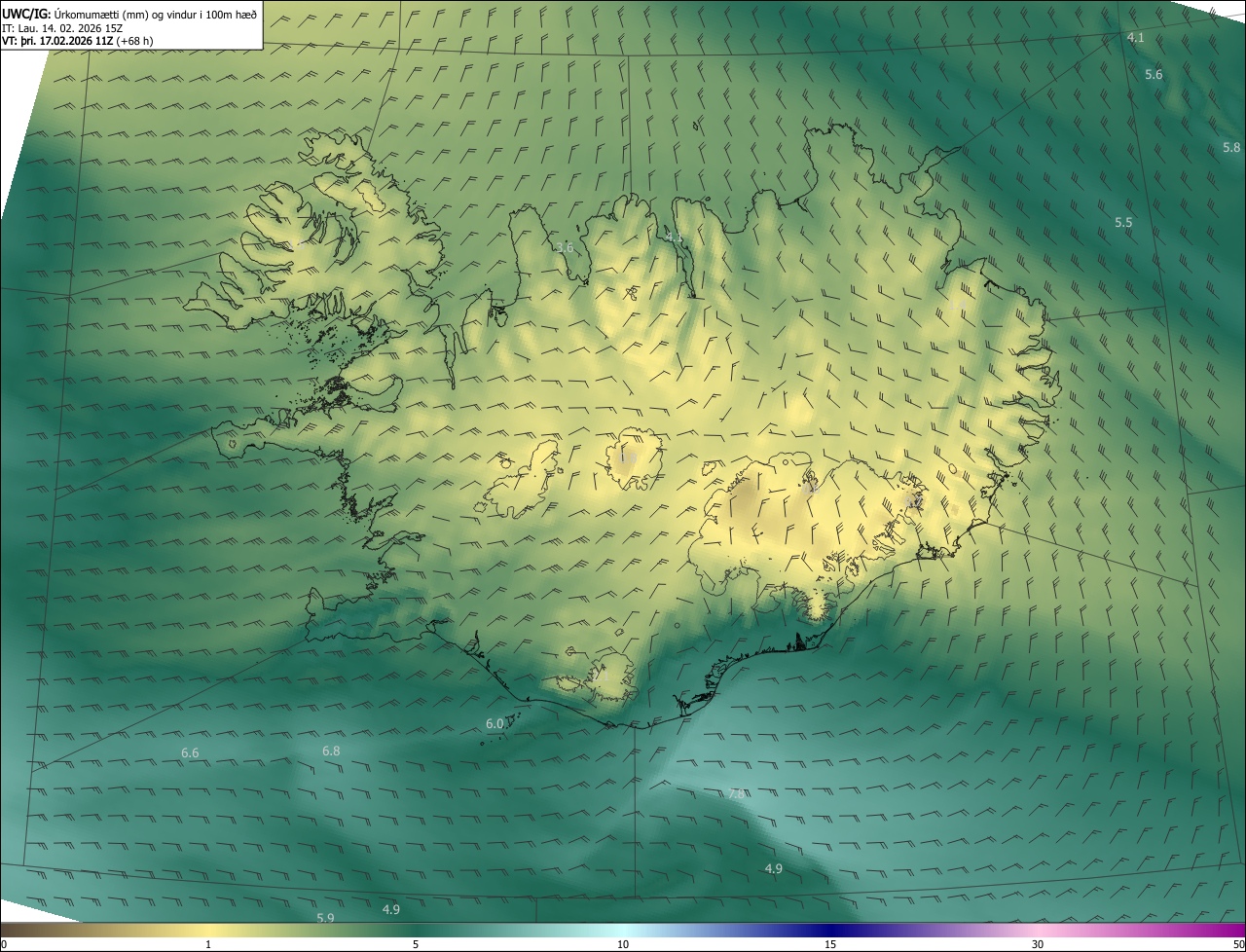The width and height of the screenshot is (1246, 952).
Task: Click the 1 tick on the color scale
Action: (x=208, y=945)
